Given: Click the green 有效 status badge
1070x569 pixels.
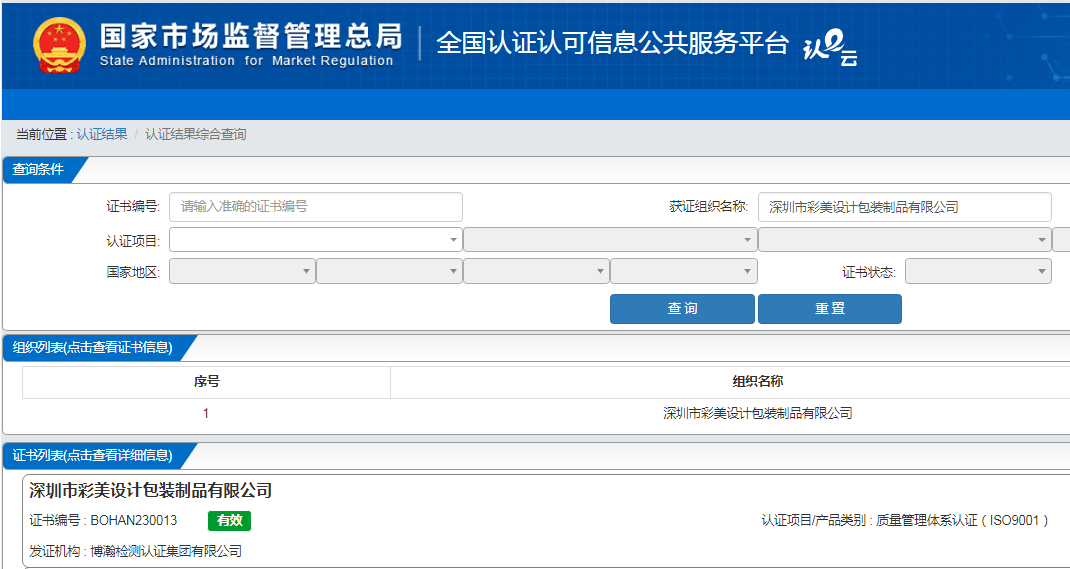Looking at the screenshot, I should click(x=229, y=521).
